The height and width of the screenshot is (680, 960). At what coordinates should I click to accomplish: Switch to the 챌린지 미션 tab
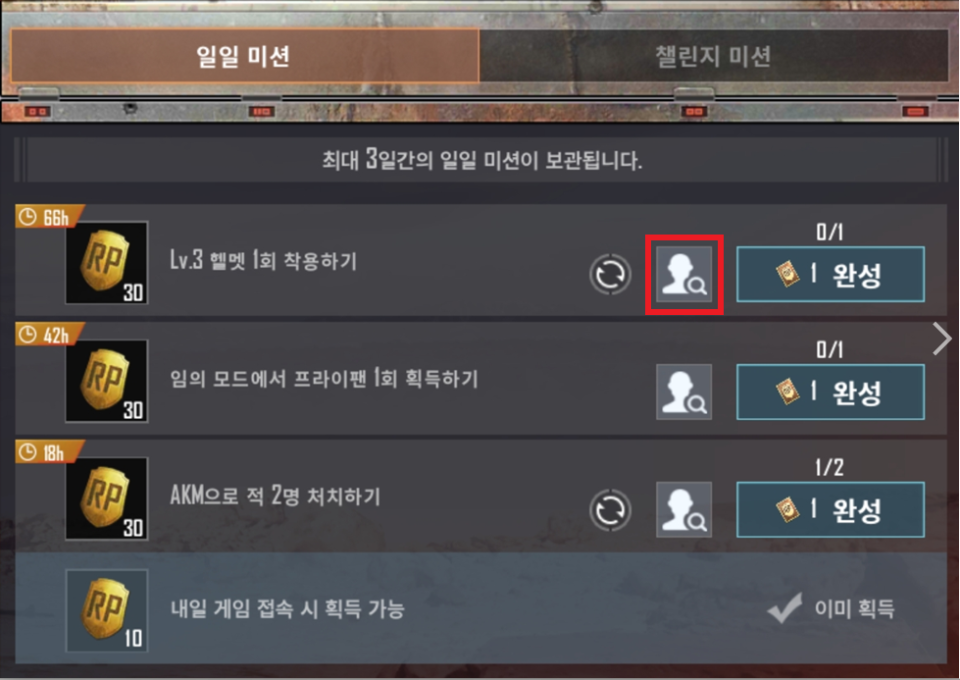(x=713, y=56)
